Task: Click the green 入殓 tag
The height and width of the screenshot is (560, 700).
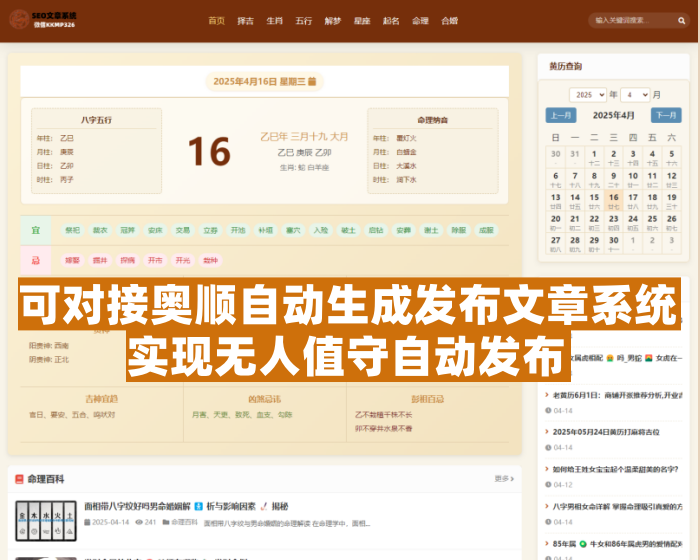Action: pos(321,230)
